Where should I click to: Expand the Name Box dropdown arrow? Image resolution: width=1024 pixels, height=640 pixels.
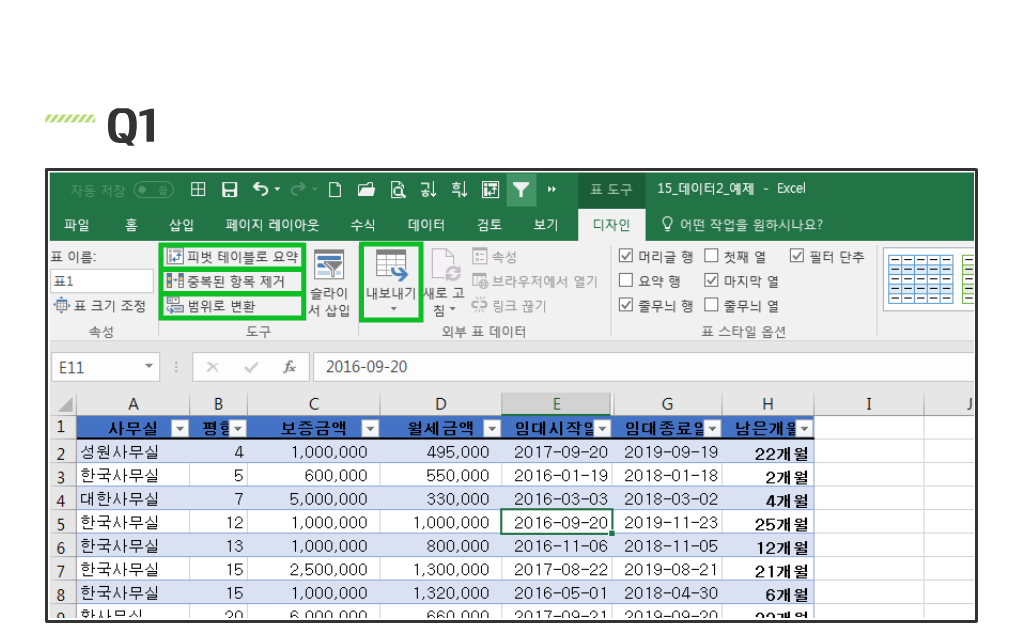click(x=149, y=367)
